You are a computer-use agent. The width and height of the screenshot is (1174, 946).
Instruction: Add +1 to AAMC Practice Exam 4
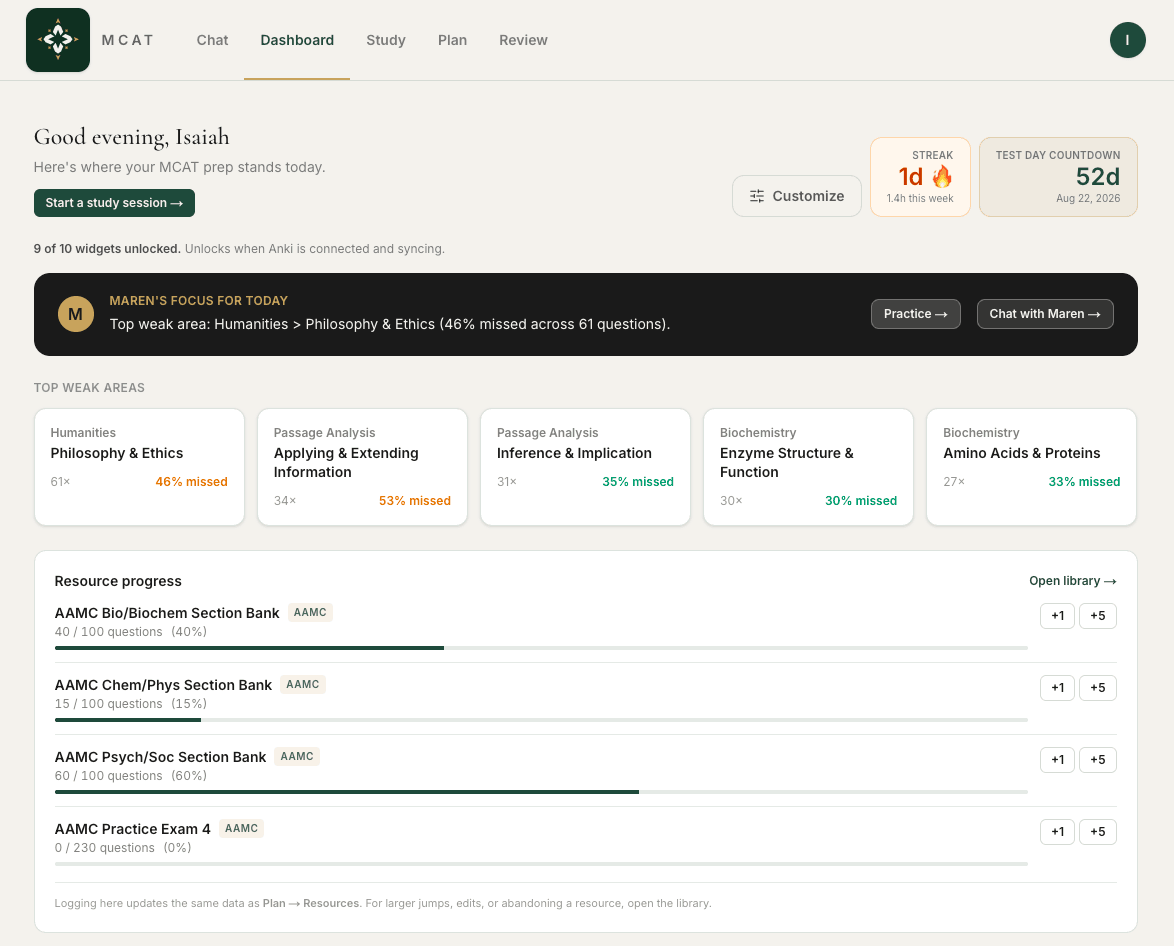tap(1057, 831)
